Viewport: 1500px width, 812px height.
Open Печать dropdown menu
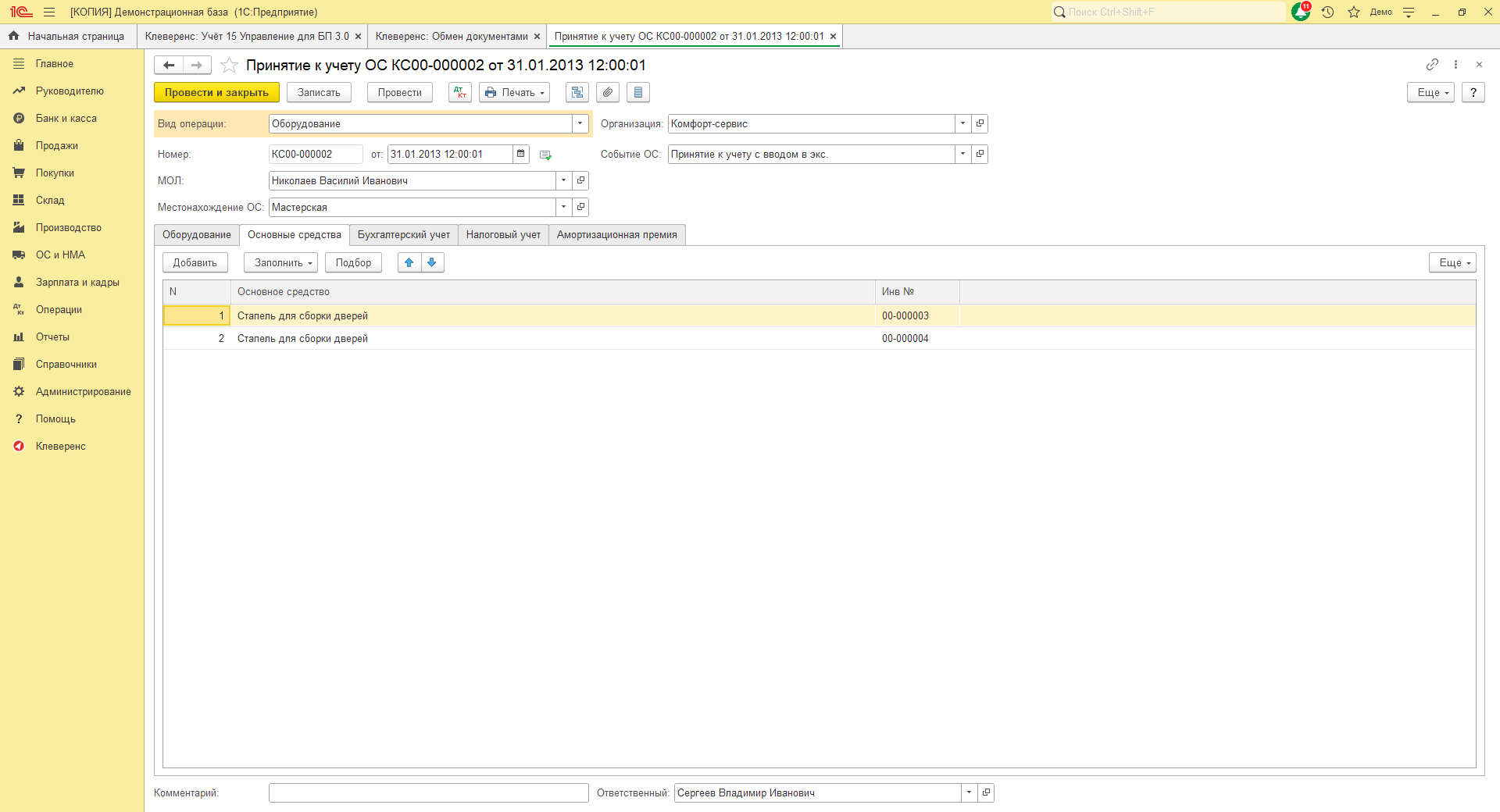coord(514,92)
